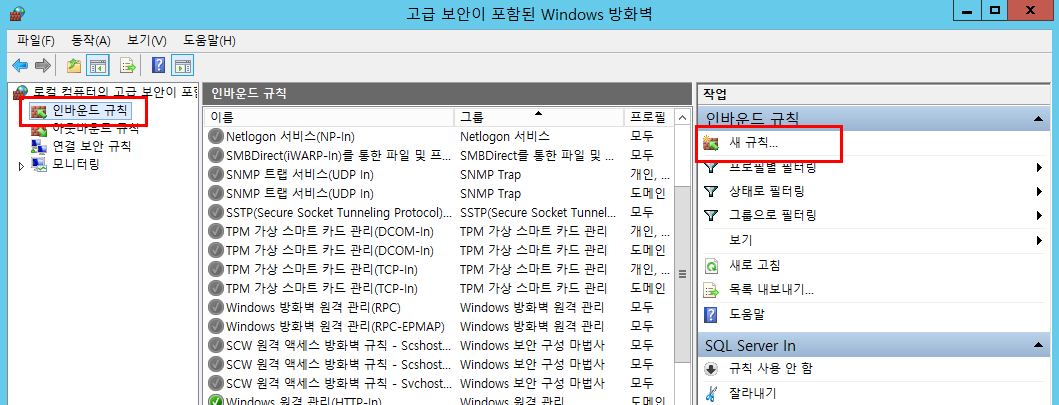Viewport: 1059px width, 405px height.
Task: Select the SSTP(Secure Socket Tunneling Protocol) rule
Action: (x=440, y=213)
